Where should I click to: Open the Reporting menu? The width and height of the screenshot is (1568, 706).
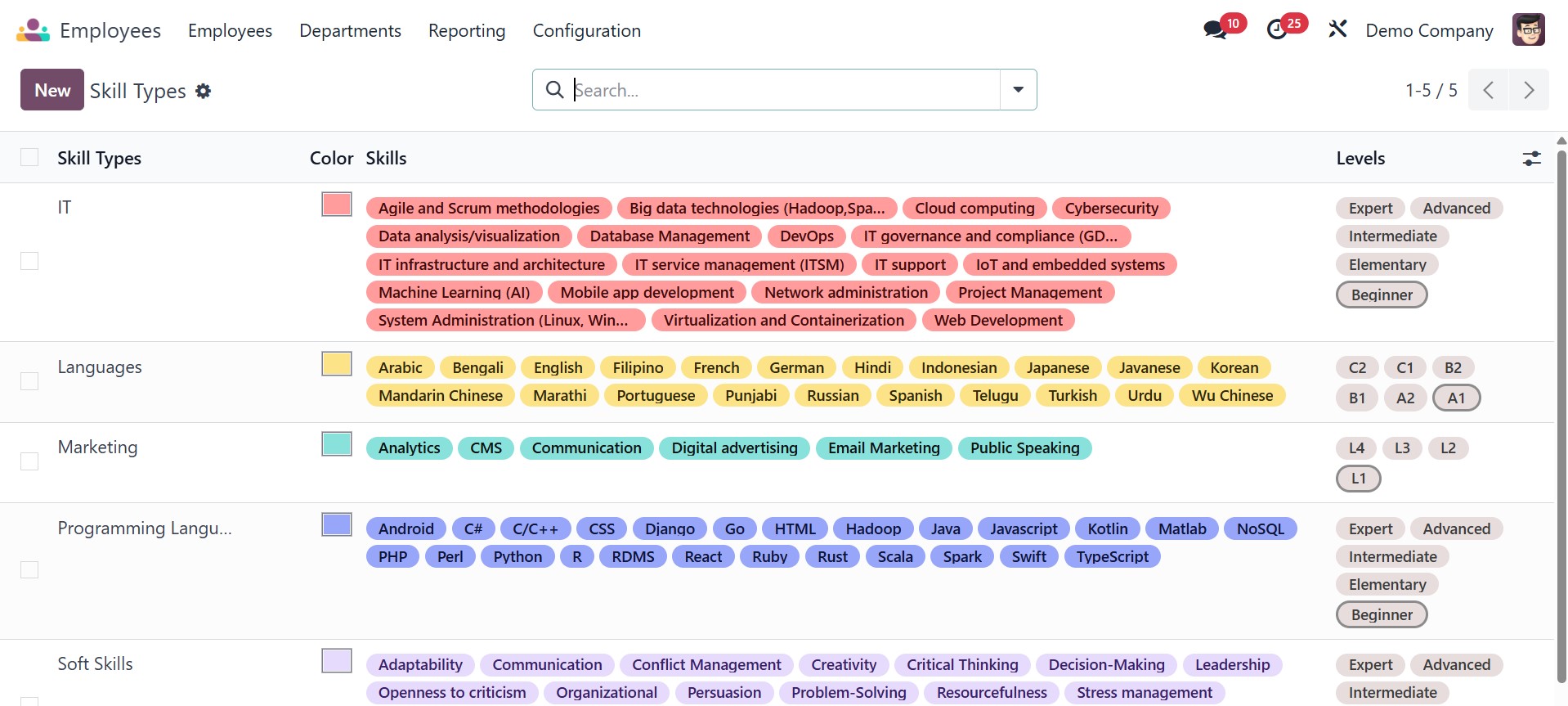click(x=467, y=30)
